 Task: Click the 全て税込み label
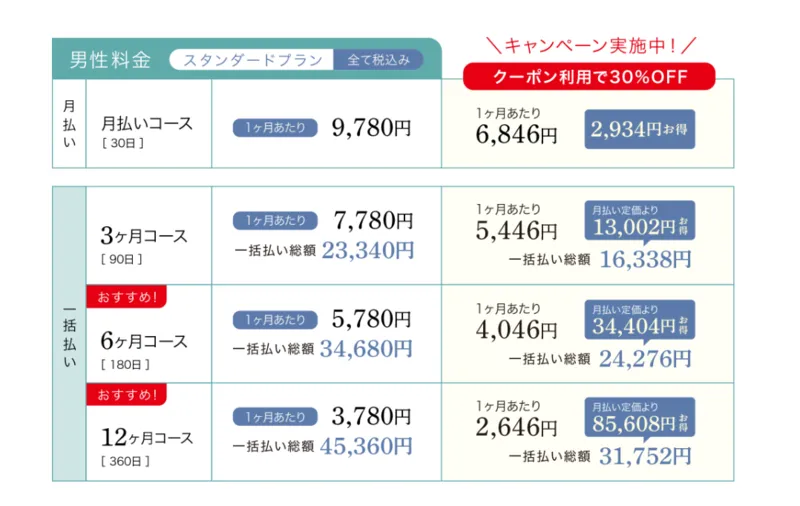click(378, 60)
